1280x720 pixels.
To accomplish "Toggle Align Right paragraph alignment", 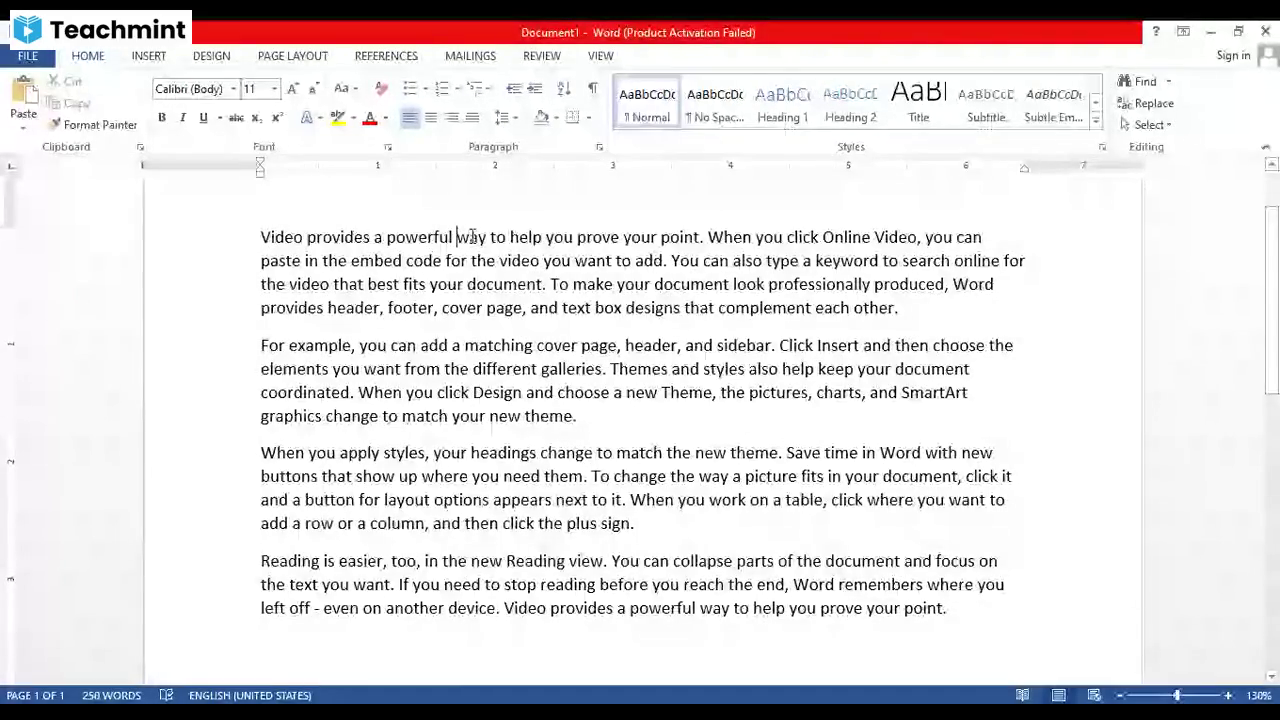I will tap(452, 118).
